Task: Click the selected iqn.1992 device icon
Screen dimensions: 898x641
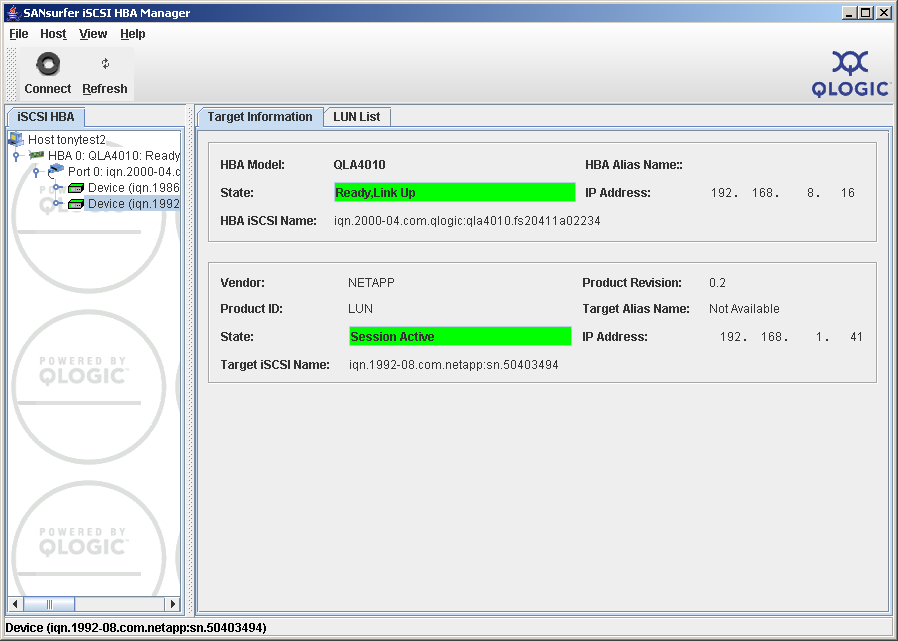Action: tap(75, 204)
